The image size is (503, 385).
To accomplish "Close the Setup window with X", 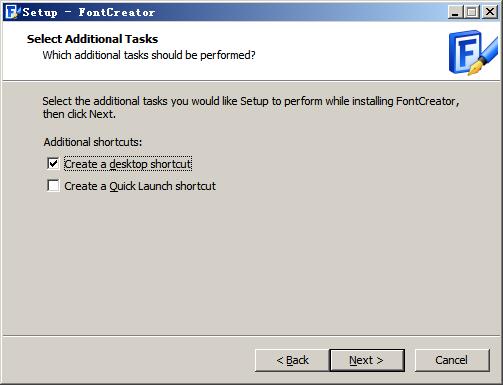I will 490,12.
